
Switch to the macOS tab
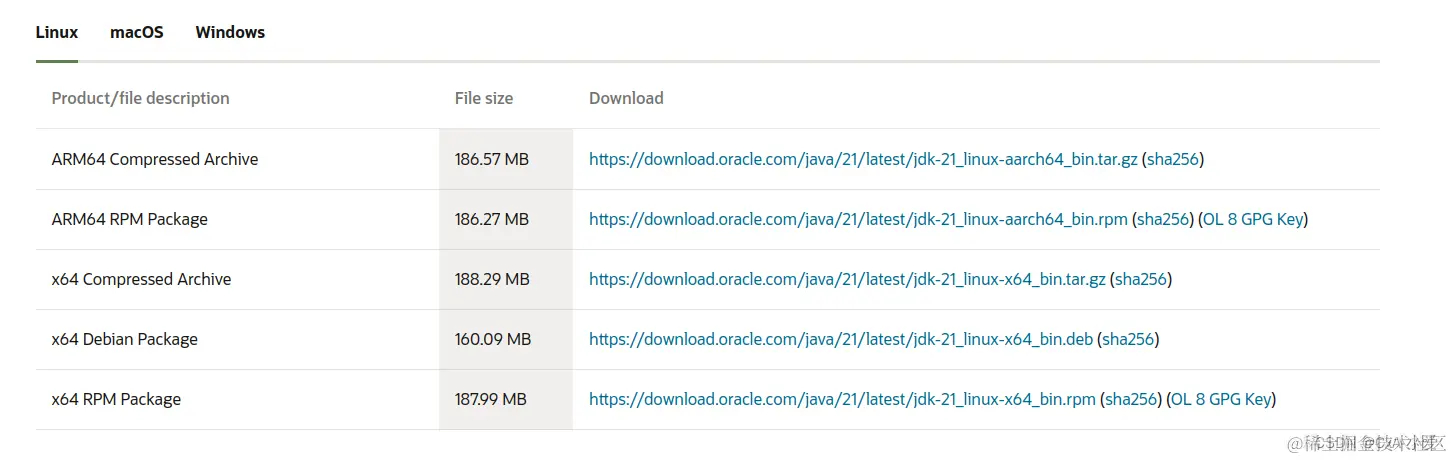(137, 32)
